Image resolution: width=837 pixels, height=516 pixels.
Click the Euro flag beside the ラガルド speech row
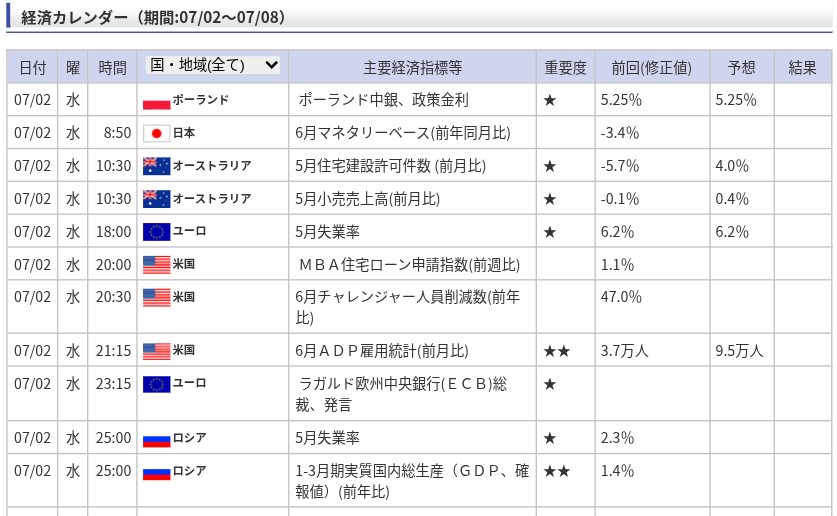[156, 384]
